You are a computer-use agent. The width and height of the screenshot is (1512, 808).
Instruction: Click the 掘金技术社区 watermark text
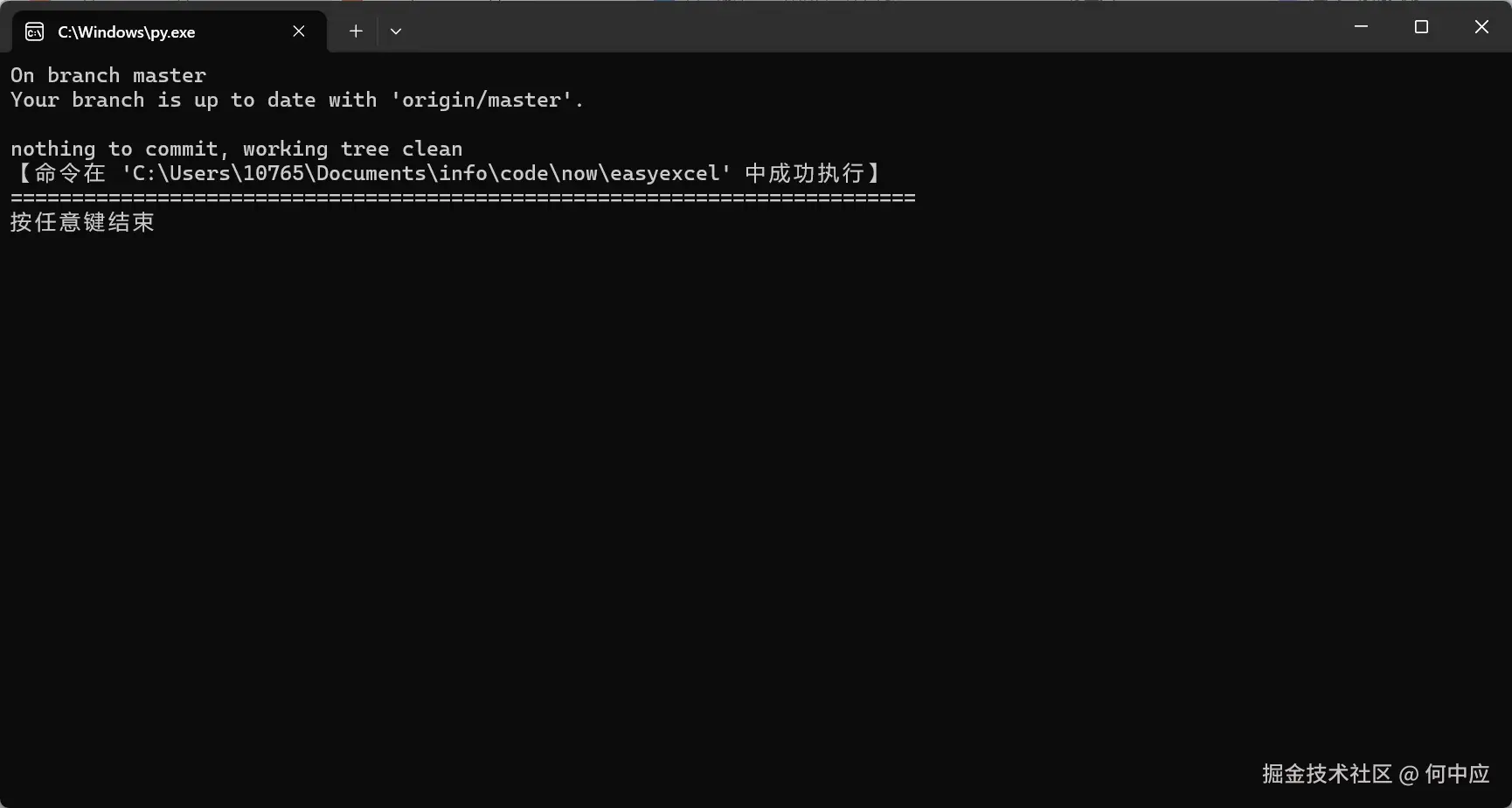1327,774
